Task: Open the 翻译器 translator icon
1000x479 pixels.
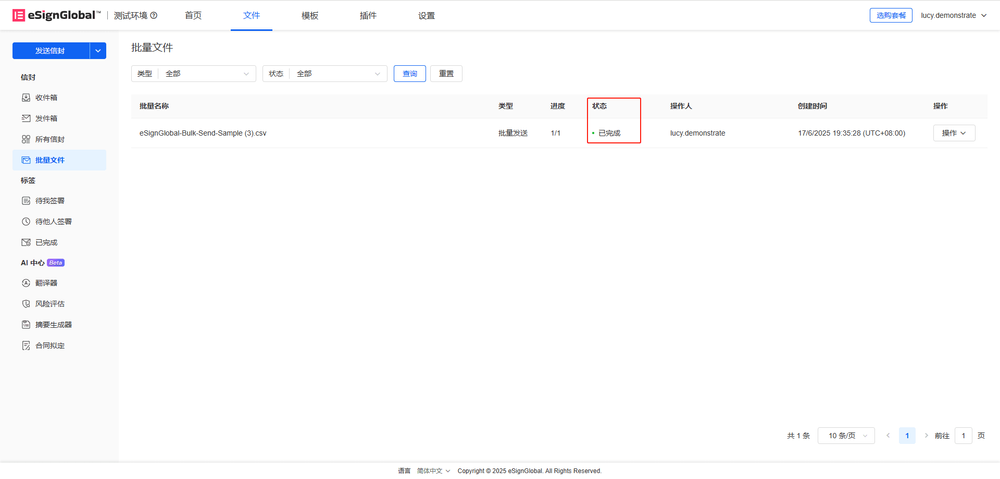Action: tap(26, 283)
